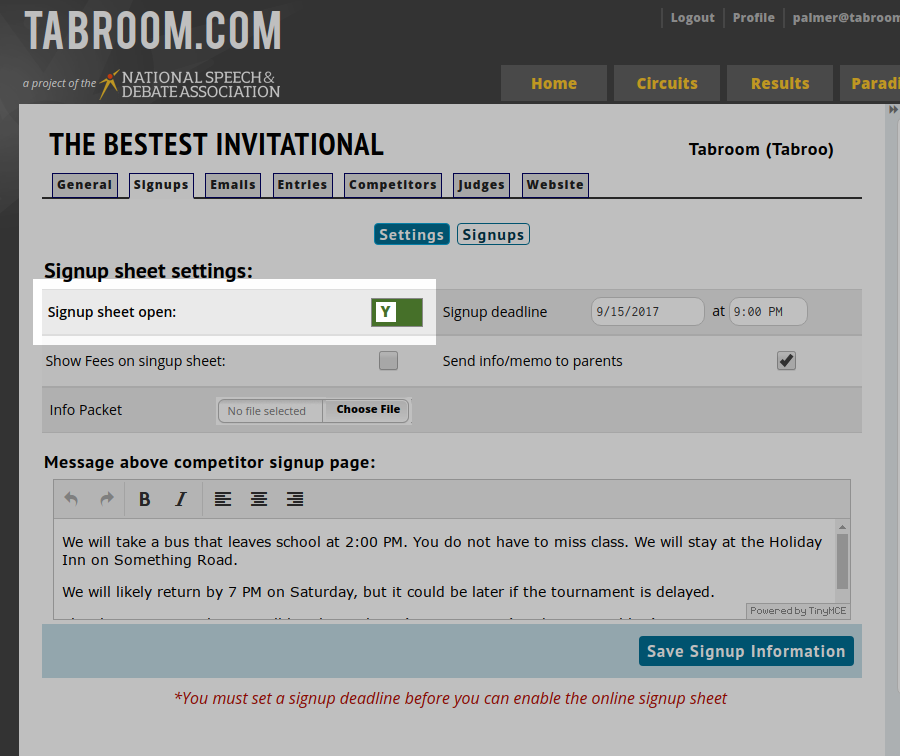Align message text left
The width and height of the screenshot is (900, 756).
click(x=223, y=499)
